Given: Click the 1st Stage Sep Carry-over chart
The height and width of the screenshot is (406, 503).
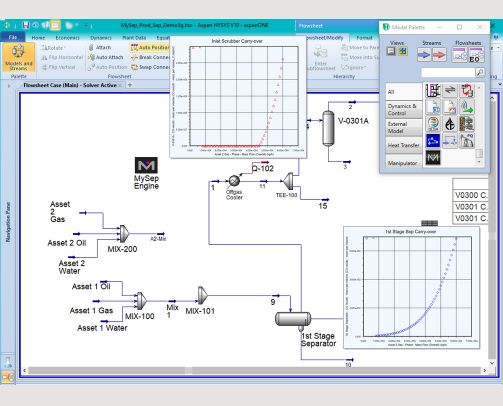Looking at the screenshot, I should pos(411,288).
